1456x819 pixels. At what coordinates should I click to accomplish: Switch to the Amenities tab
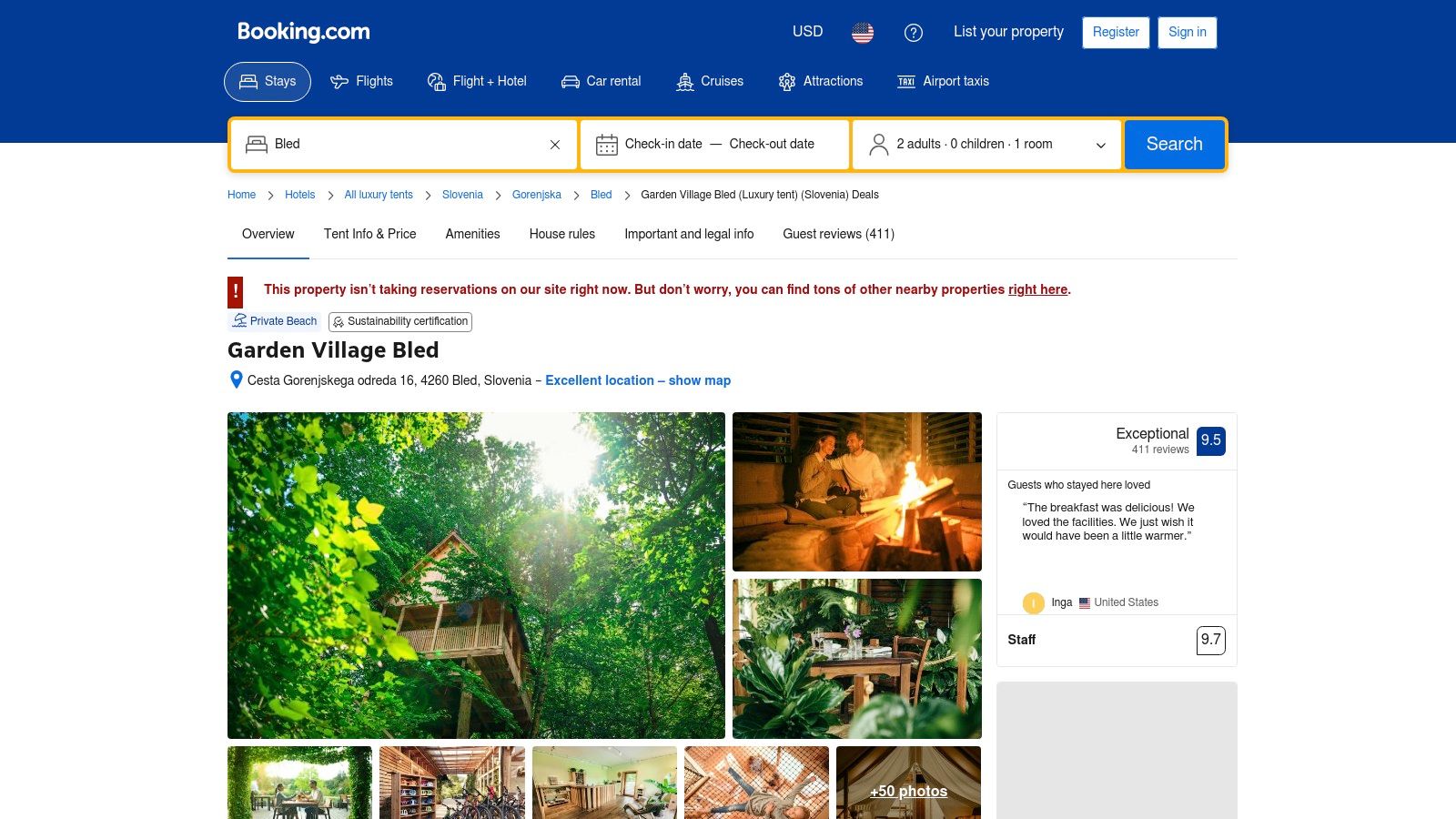472,234
